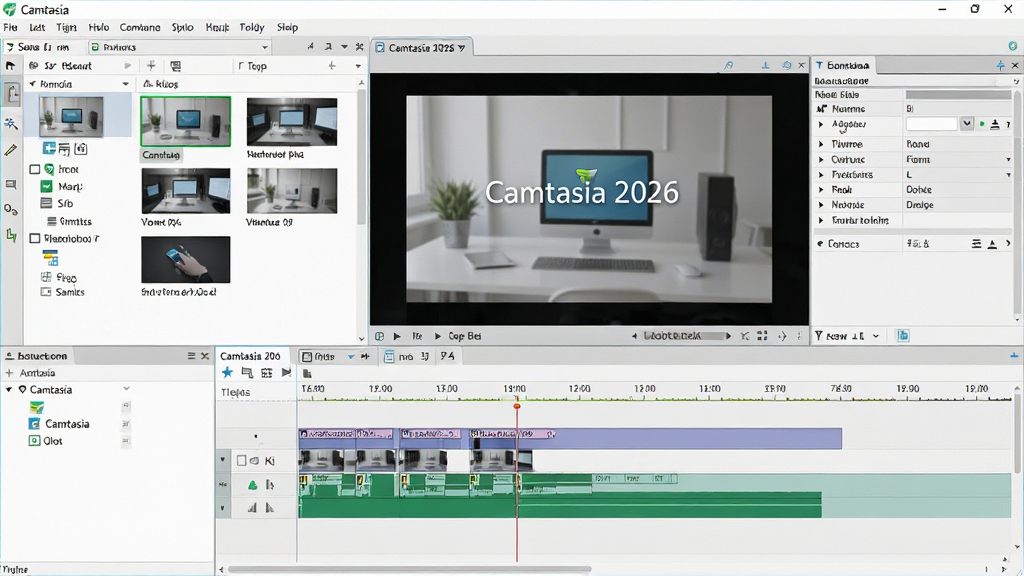
Task: Select the hand-holding-phone media thumbnail
Action: 185,259
